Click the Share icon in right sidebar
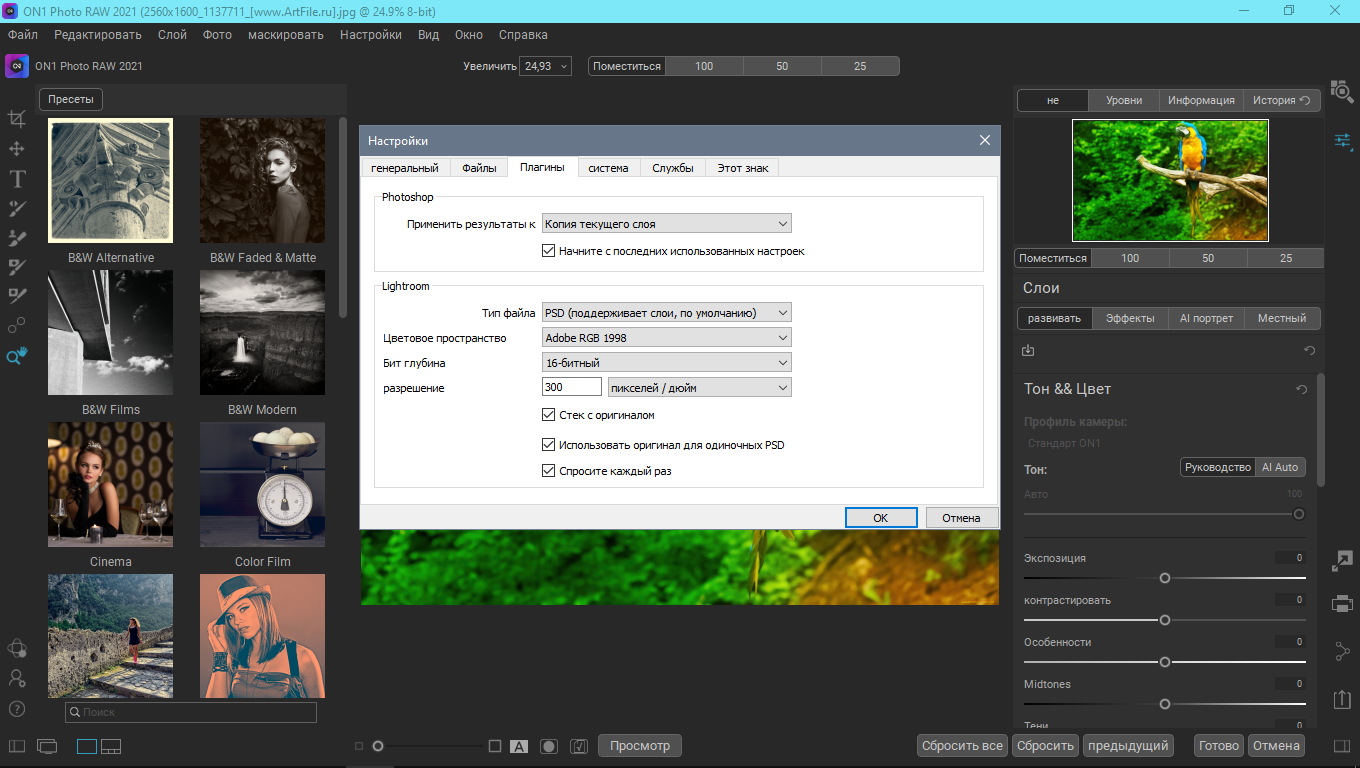 (1342, 652)
